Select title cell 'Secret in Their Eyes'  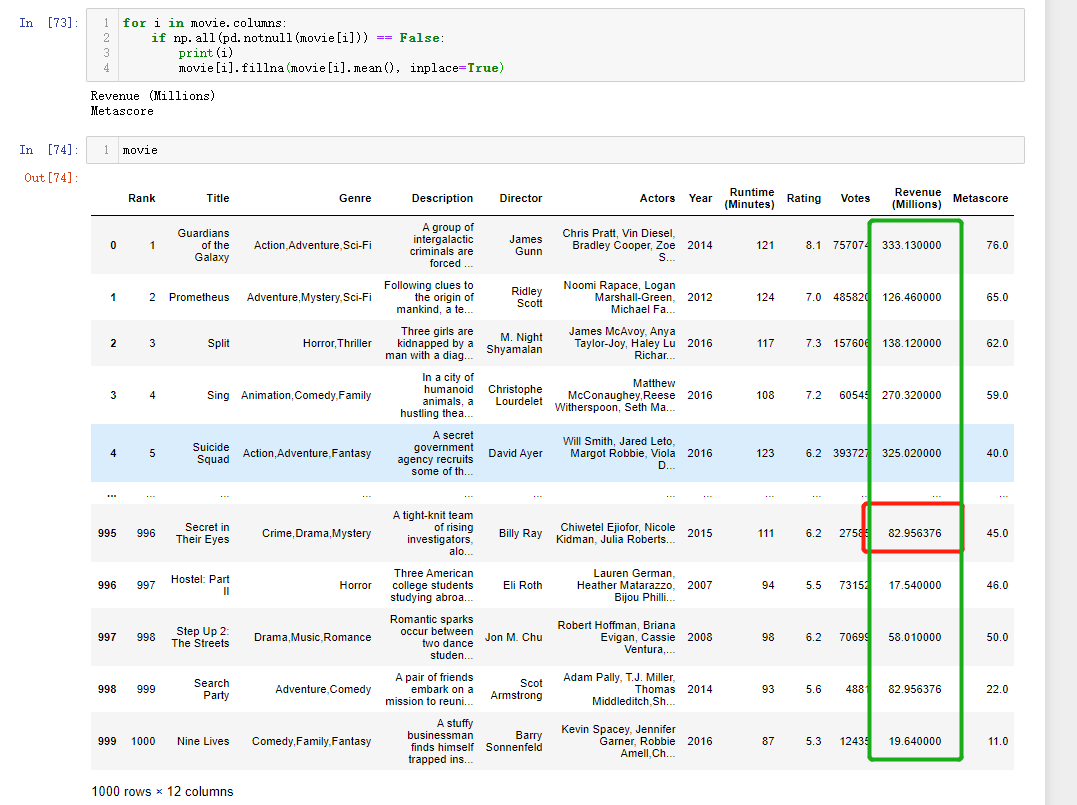tap(203, 533)
